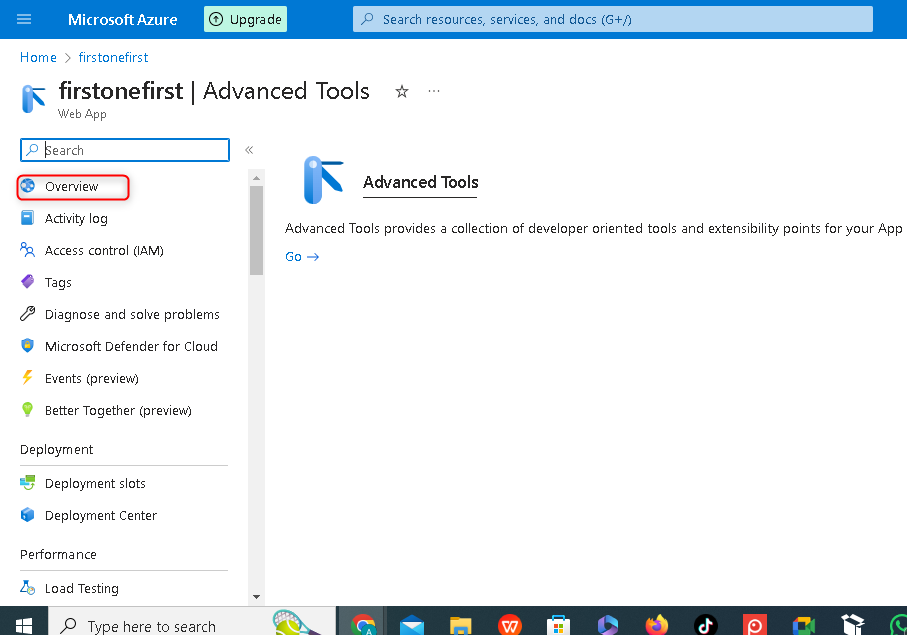Image resolution: width=907 pixels, height=635 pixels.
Task: Open Diagnose and solve problems
Action: pyautogui.click(x=132, y=315)
